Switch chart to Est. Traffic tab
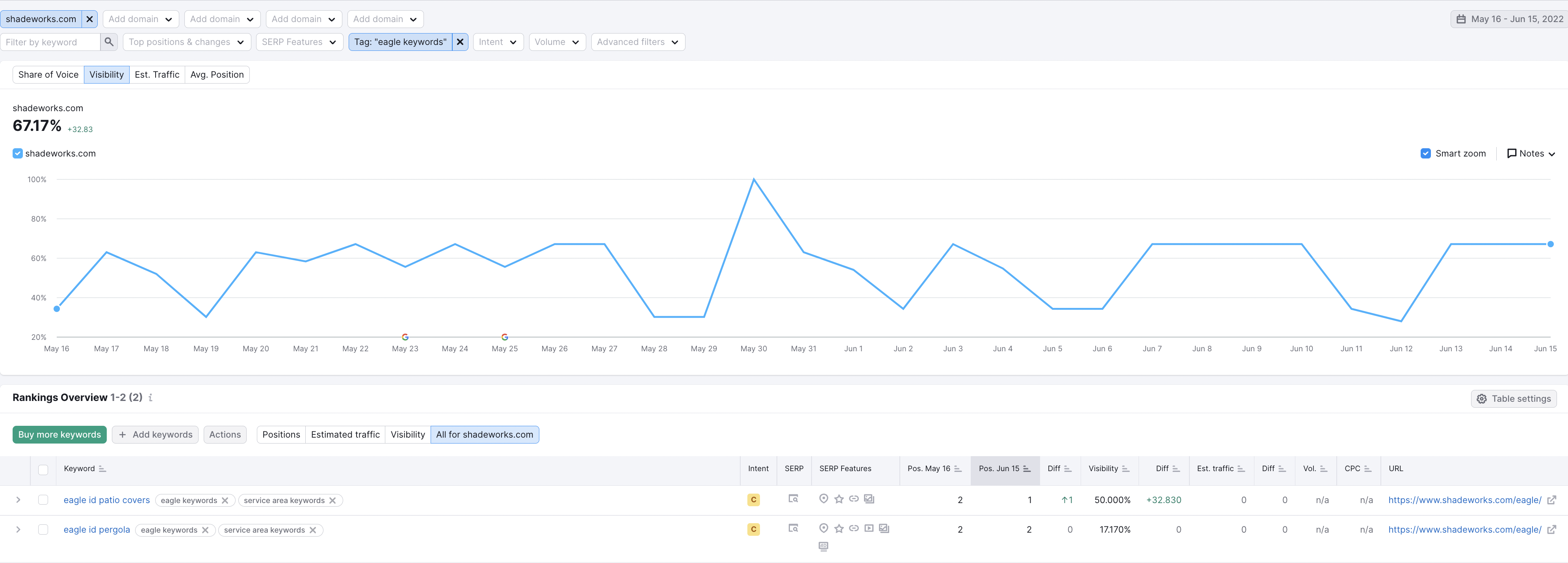This screenshot has height=563, width=1568. coord(157,75)
